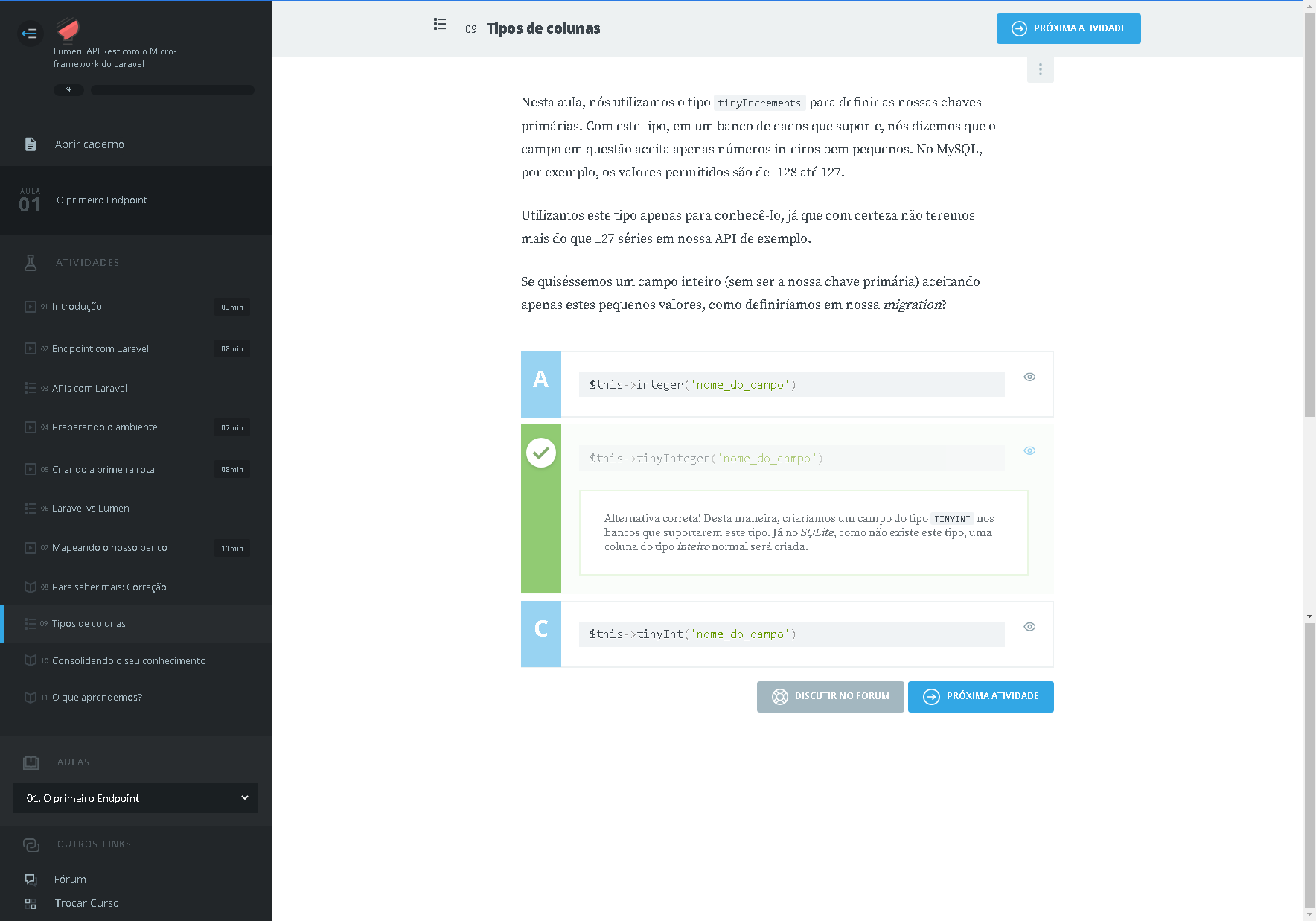Viewport: 1316px width, 921px height.
Task: Click the top Próxima Atividade button
Action: [1068, 29]
